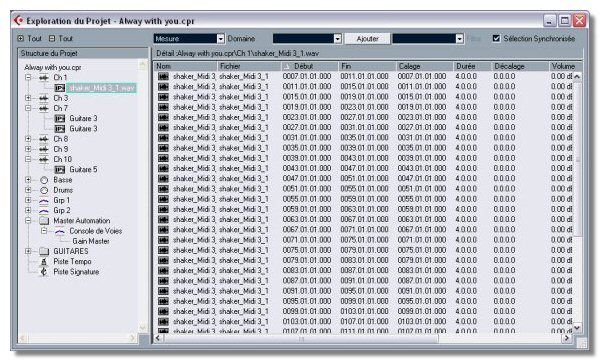Sort by the Fichier column header
Image resolution: width=600 pixels, height=361 pixels.
tap(249, 67)
